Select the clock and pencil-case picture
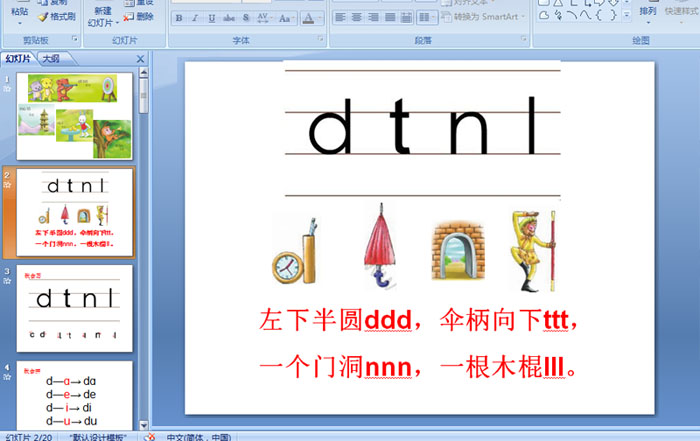 pos(295,251)
